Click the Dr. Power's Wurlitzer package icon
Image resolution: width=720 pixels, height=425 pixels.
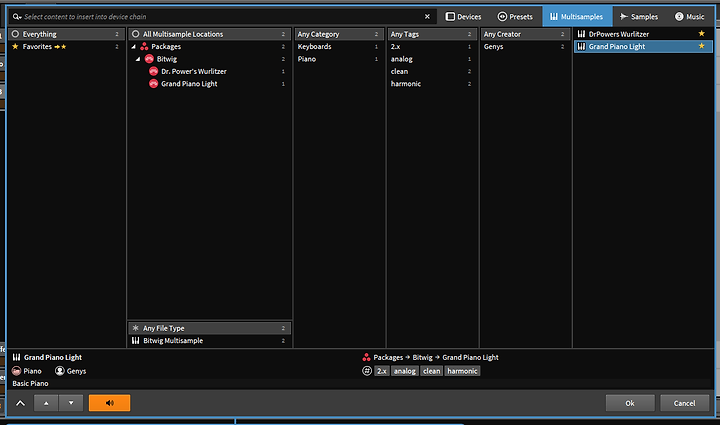click(154, 71)
